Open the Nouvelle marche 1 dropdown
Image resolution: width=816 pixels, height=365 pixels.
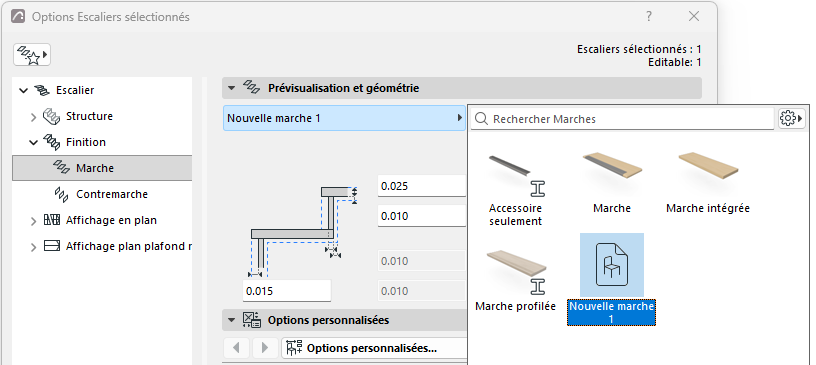344,118
